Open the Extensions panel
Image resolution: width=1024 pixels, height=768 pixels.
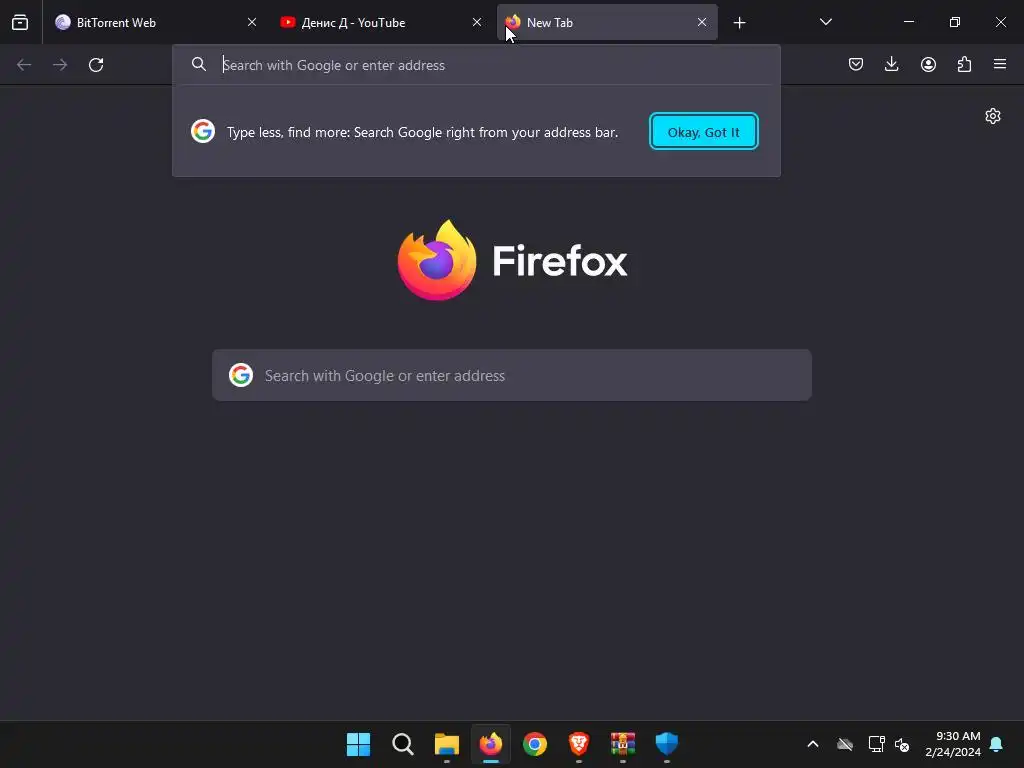pyautogui.click(x=964, y=64)
